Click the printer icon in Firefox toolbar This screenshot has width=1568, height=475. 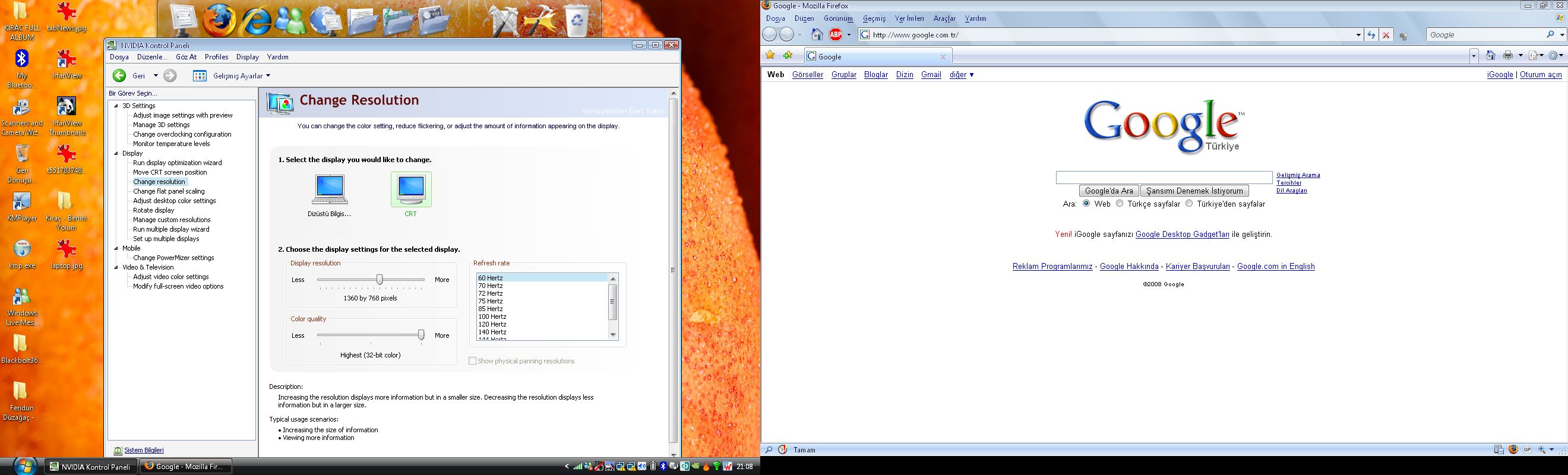1507,55
